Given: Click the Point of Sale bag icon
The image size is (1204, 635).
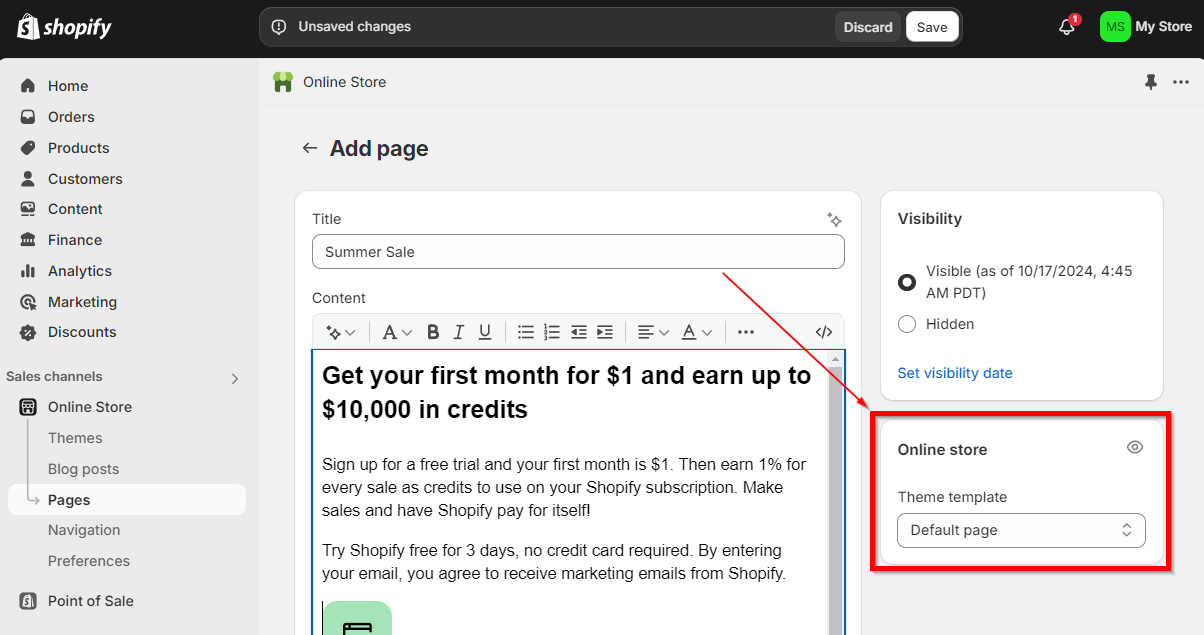Looking at the screenshot, I should (x=28, y=601).
